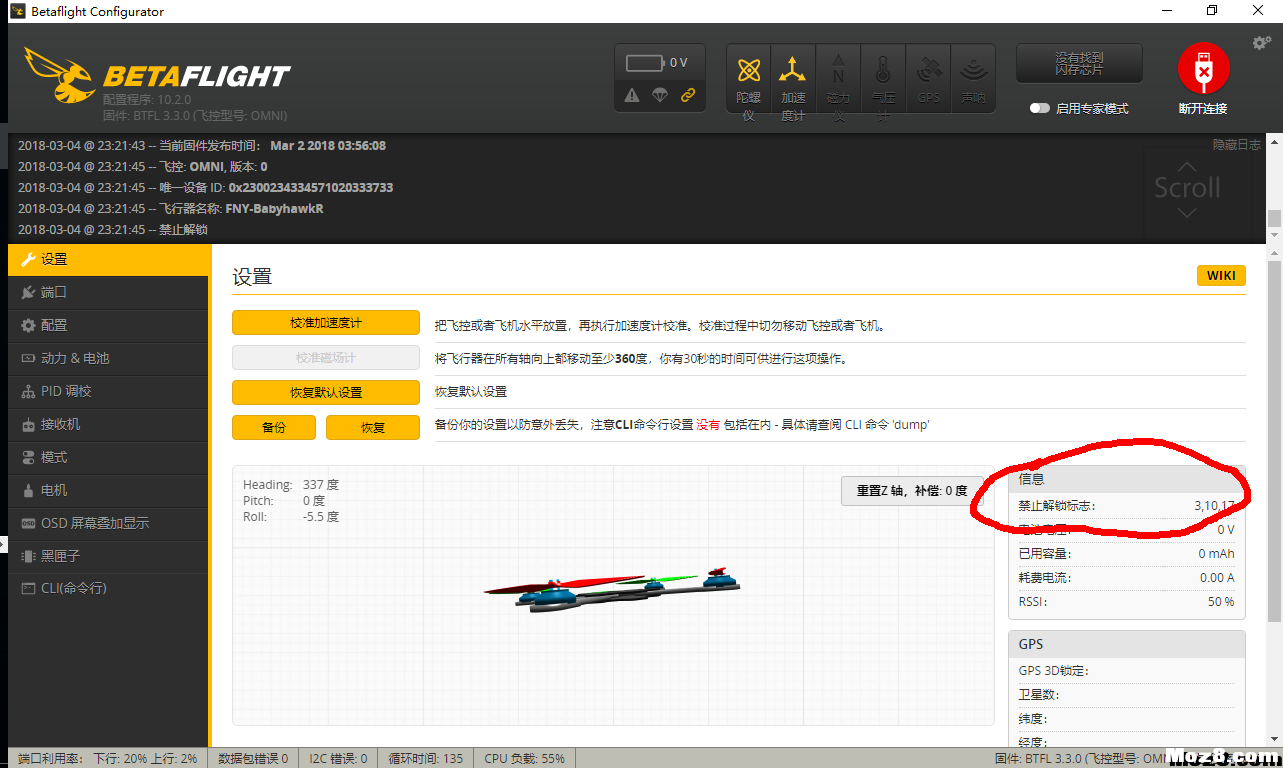Open the 黑匣子 (Blackbox) tab
1283x768 pixels.
[x=109, y=555]
